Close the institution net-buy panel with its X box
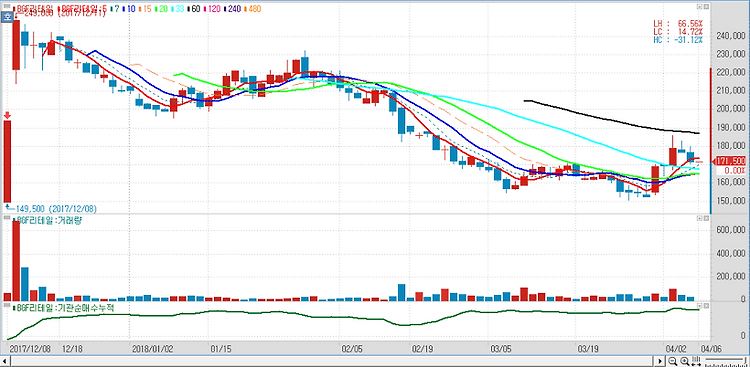This screenshot has height=367, width=750. click(x=706, y=305)
